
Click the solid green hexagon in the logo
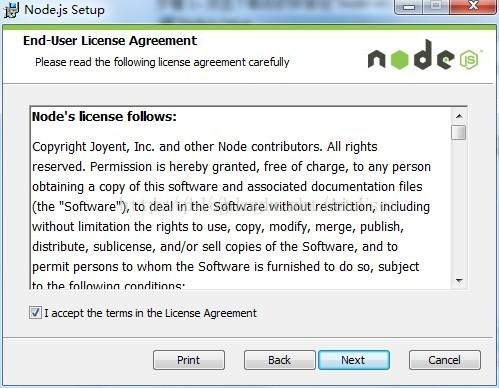pyautogui.click(x=399, y=59)
